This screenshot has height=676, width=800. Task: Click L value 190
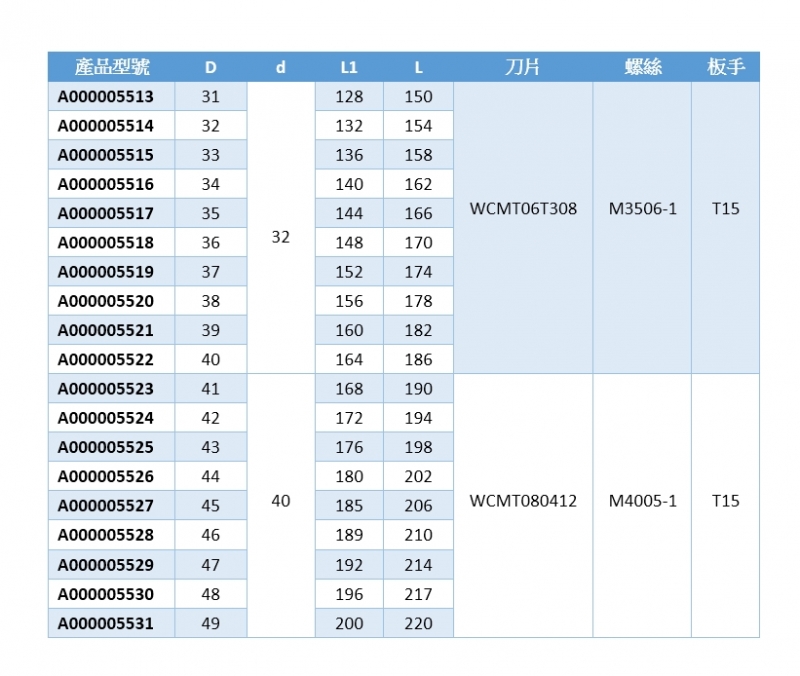418,389
